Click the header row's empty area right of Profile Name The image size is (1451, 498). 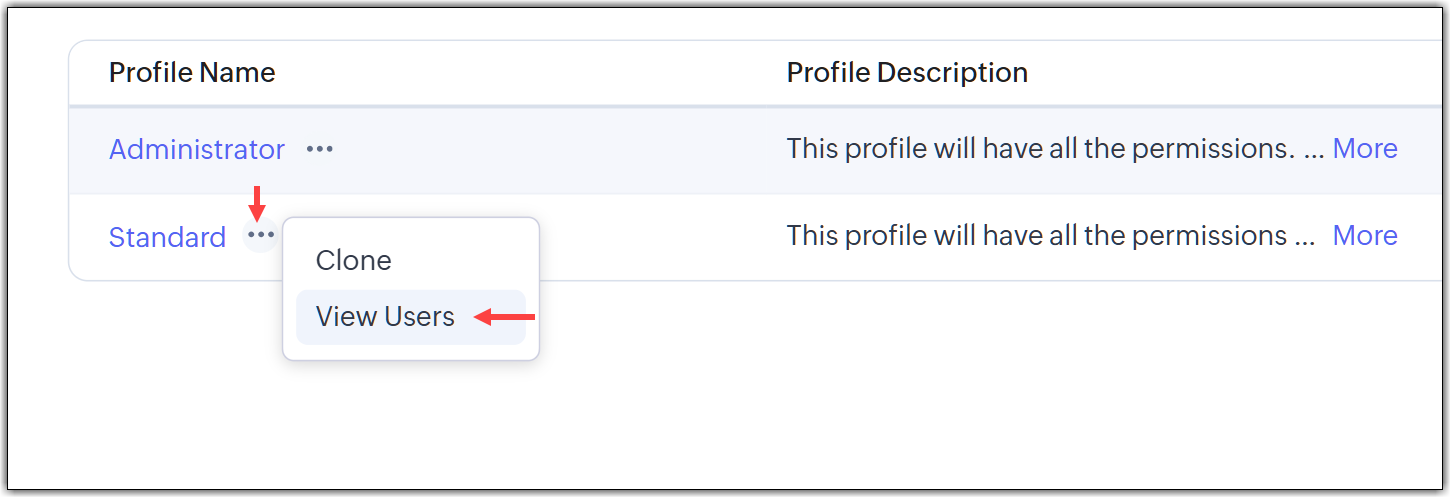click(x=530, y=72)
